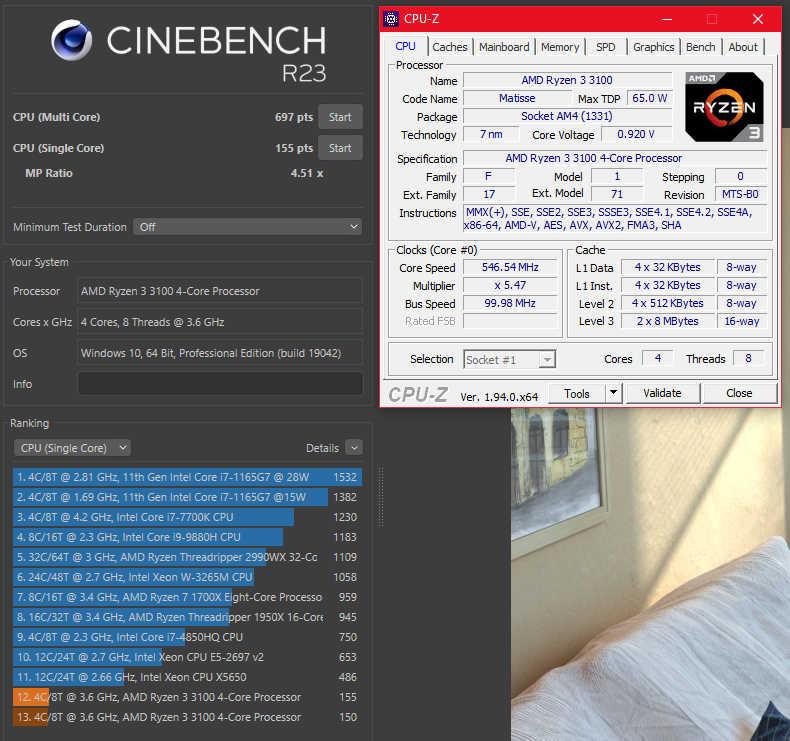
Task: Click the AMD Ryzen 3 logo in CPU-Z
Action: point(724,106)
